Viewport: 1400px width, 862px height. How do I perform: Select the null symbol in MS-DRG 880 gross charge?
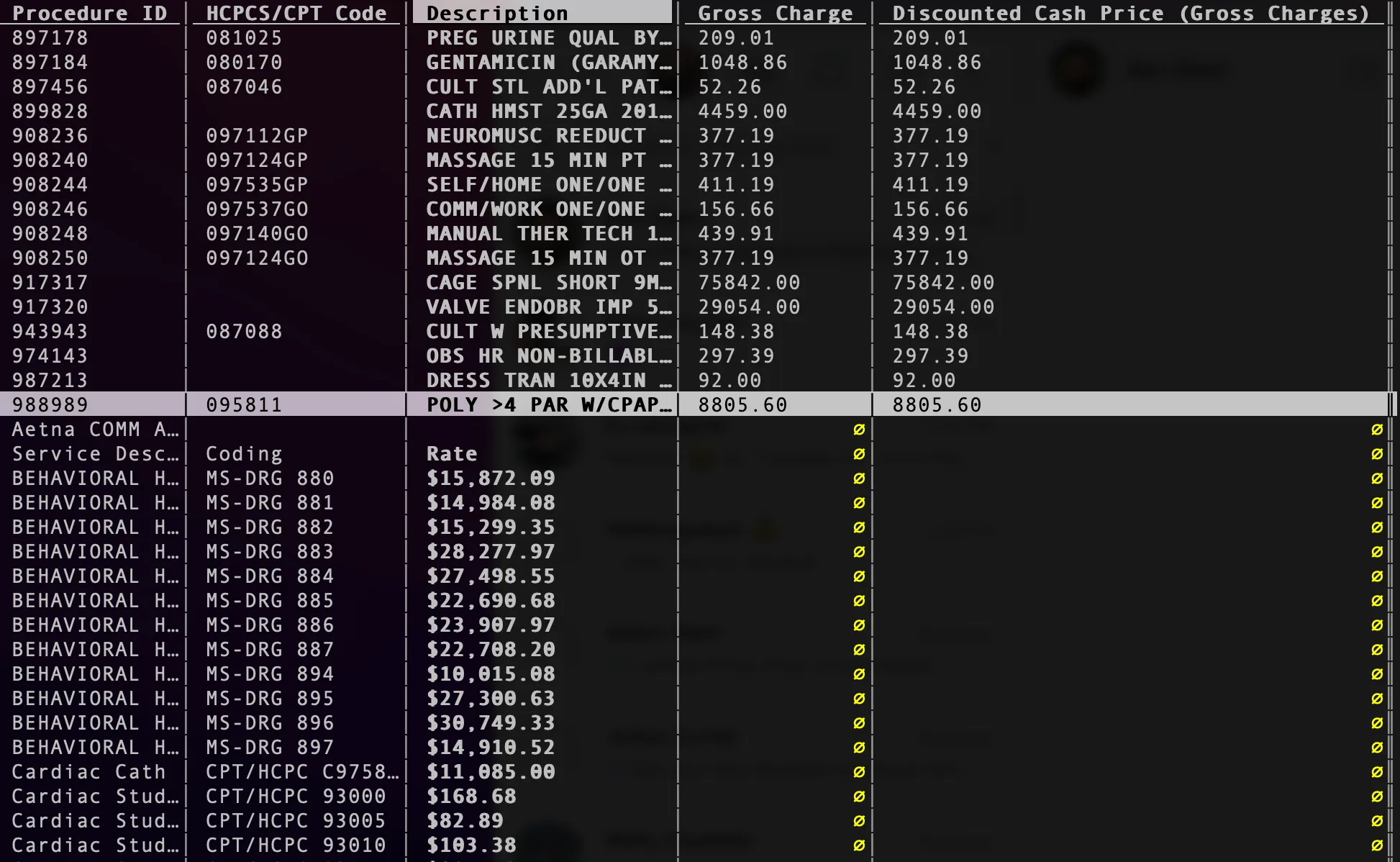(x=859, y=478)
